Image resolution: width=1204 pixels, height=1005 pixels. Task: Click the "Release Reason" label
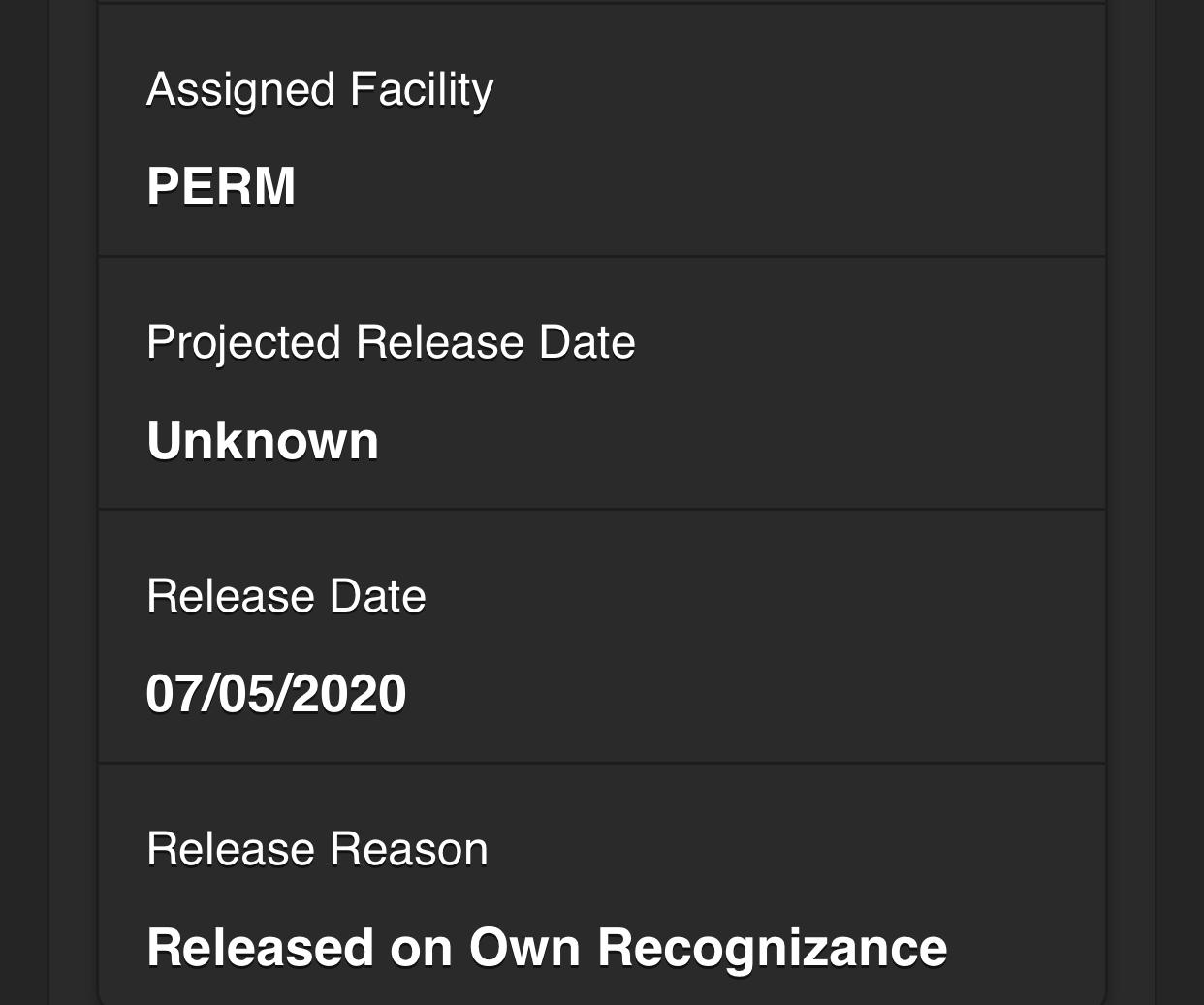click(317, 849)
